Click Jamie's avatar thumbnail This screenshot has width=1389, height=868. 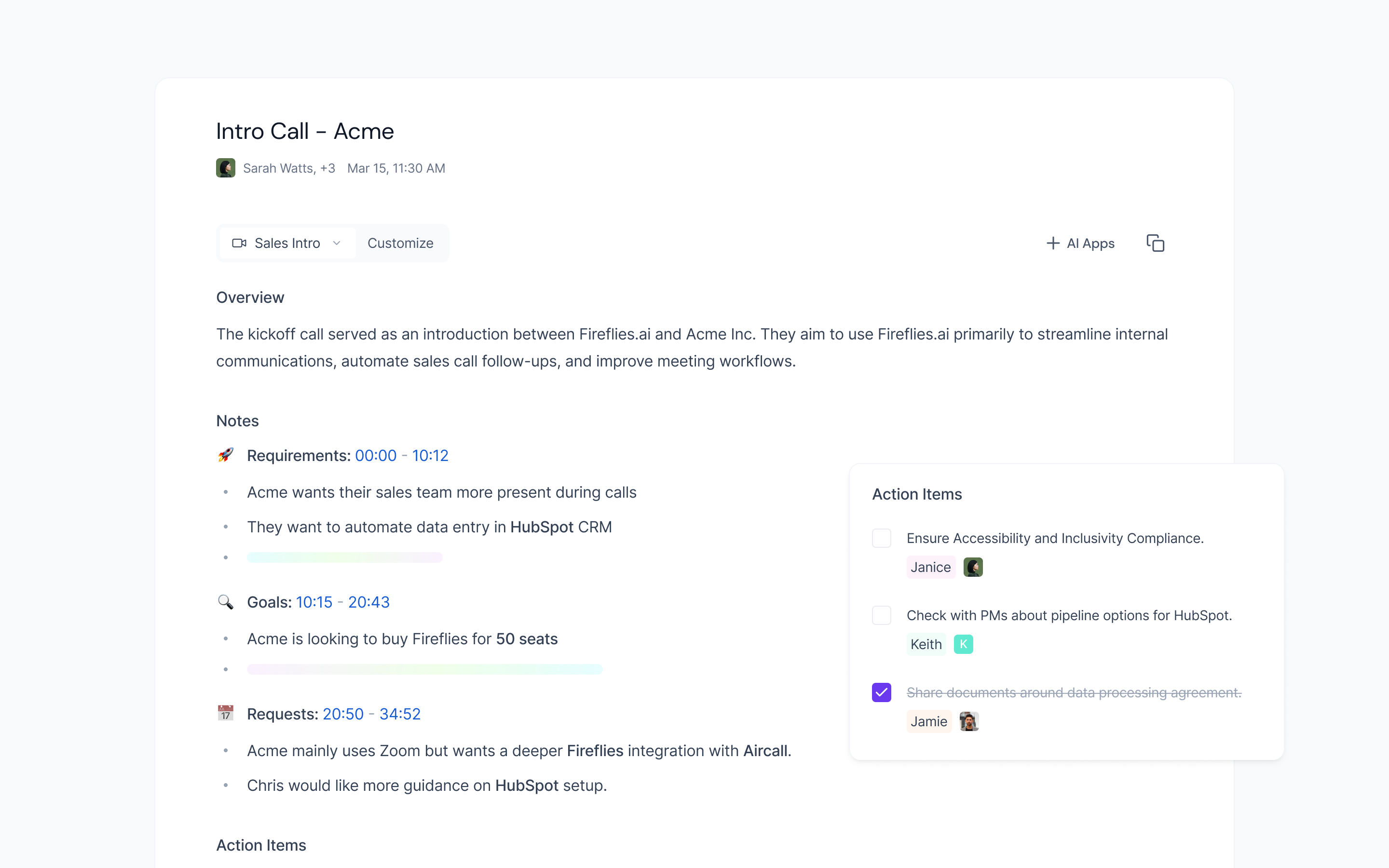(970, 721)
